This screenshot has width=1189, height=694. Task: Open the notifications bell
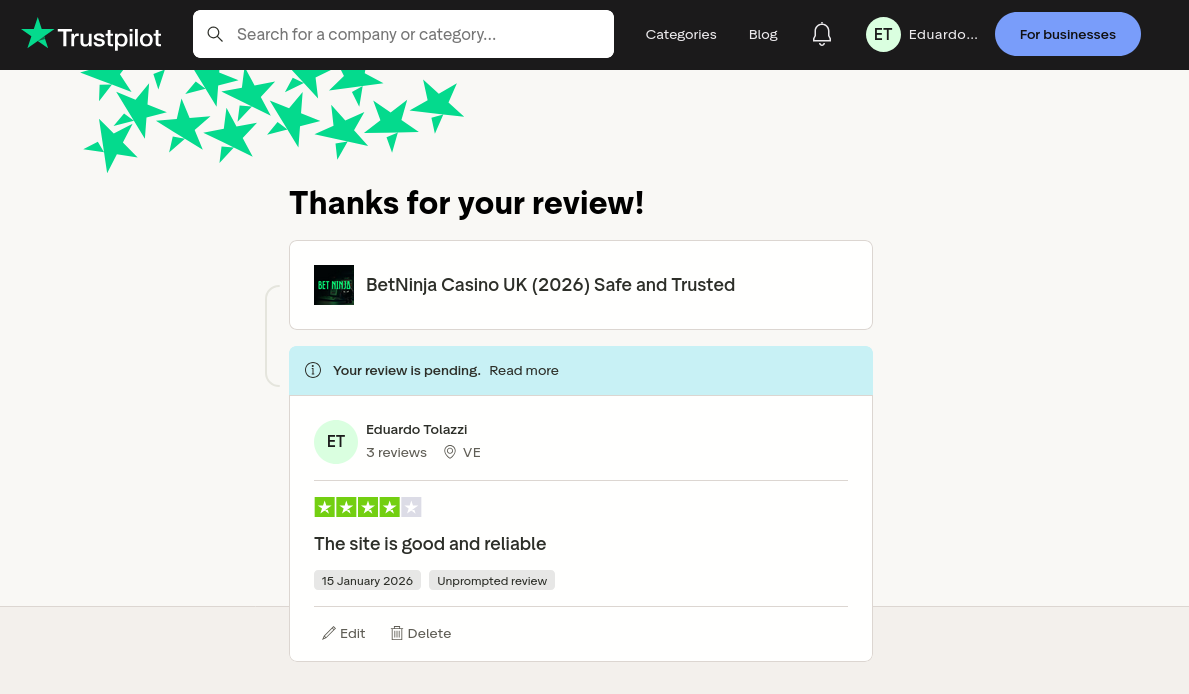coord(822,34)
